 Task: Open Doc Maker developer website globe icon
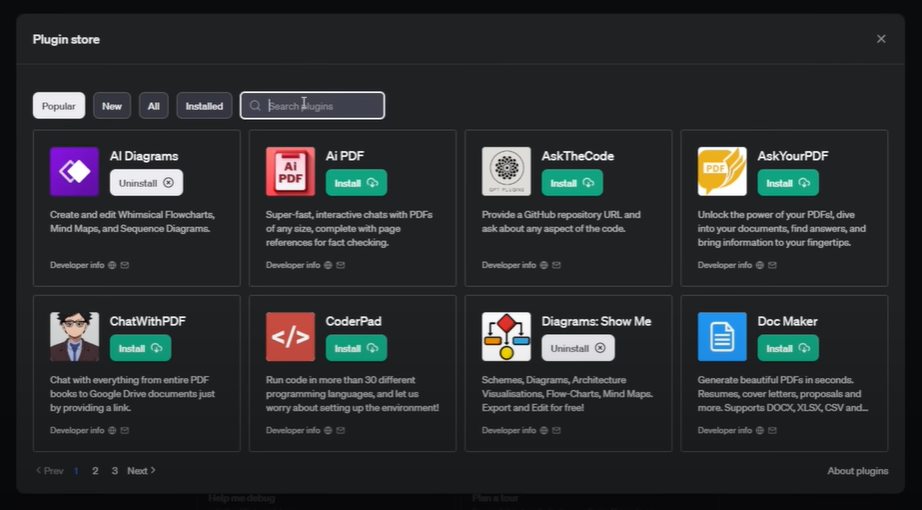(759, 431)
